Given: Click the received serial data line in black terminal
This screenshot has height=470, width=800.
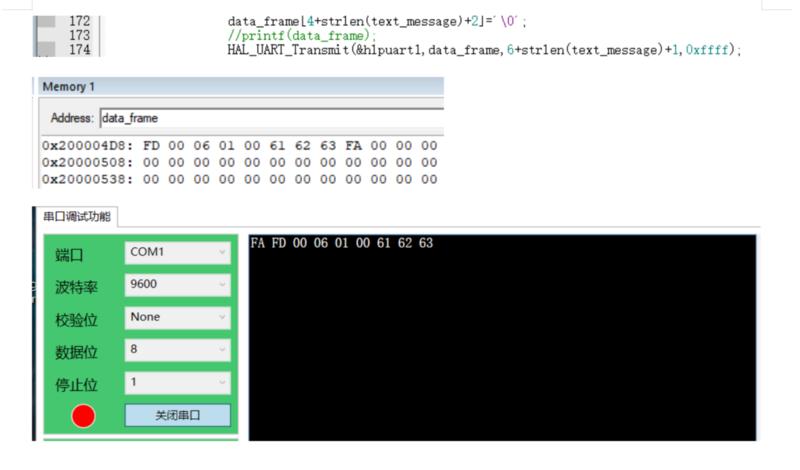Looking at the screenshot, I should click(x=341, y=243).
